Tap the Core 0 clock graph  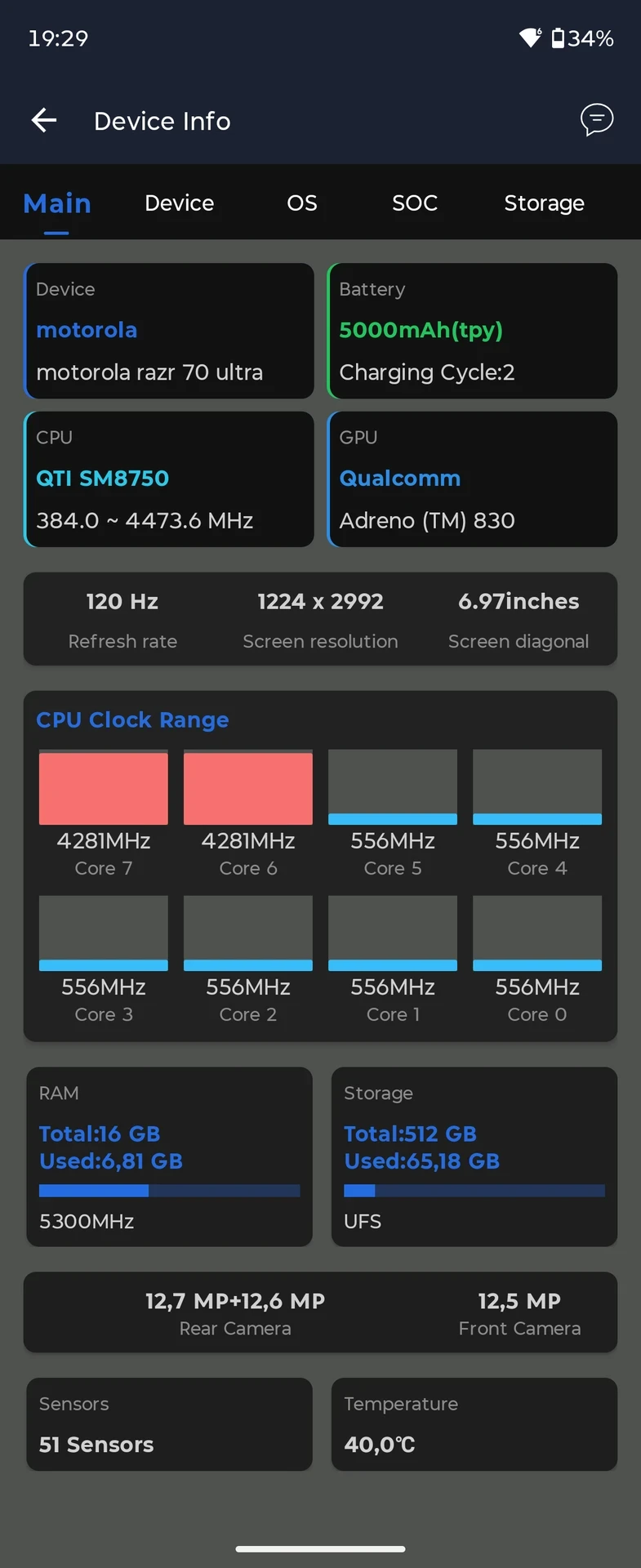point(537,933)
